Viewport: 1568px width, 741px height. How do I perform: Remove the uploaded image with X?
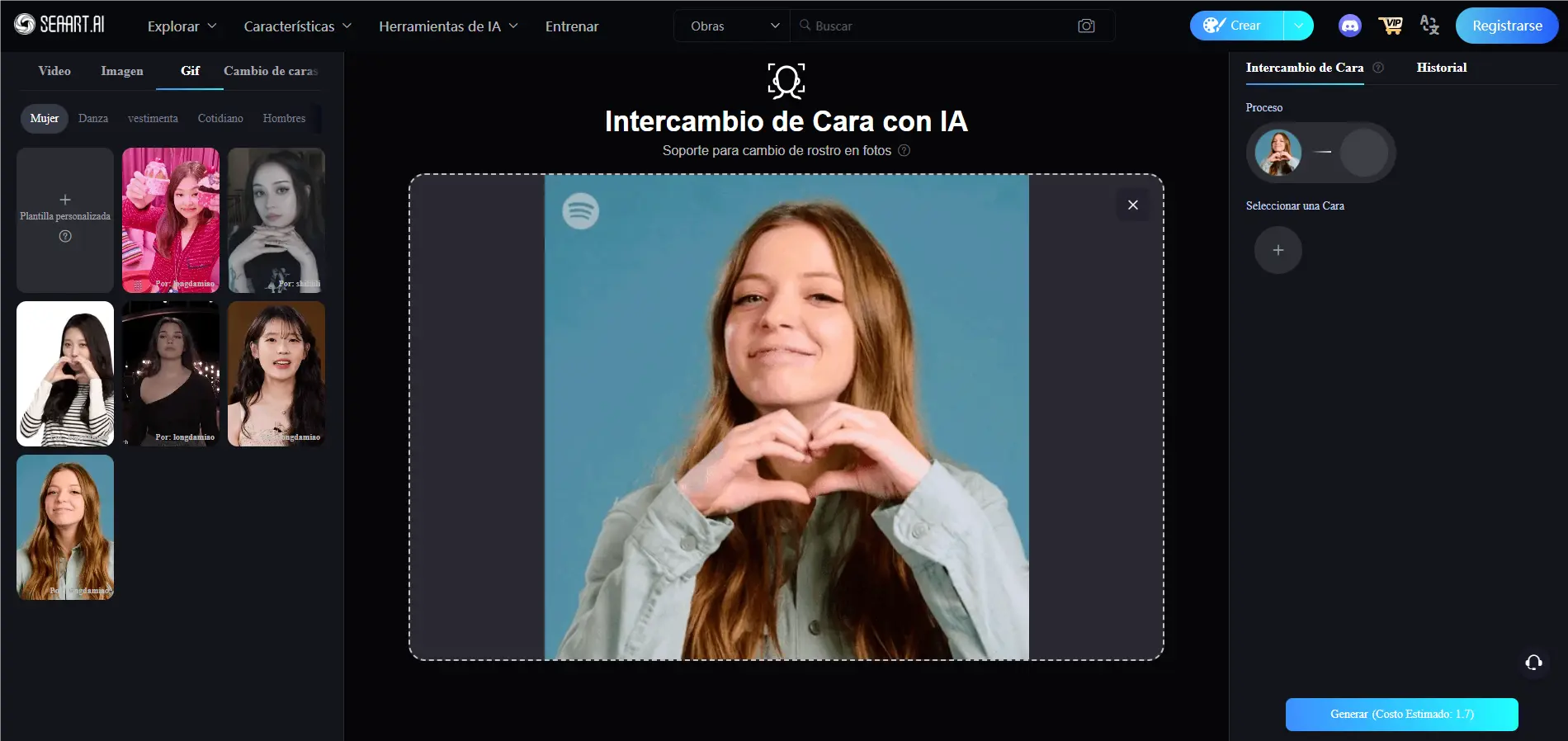pos(1132,205)
